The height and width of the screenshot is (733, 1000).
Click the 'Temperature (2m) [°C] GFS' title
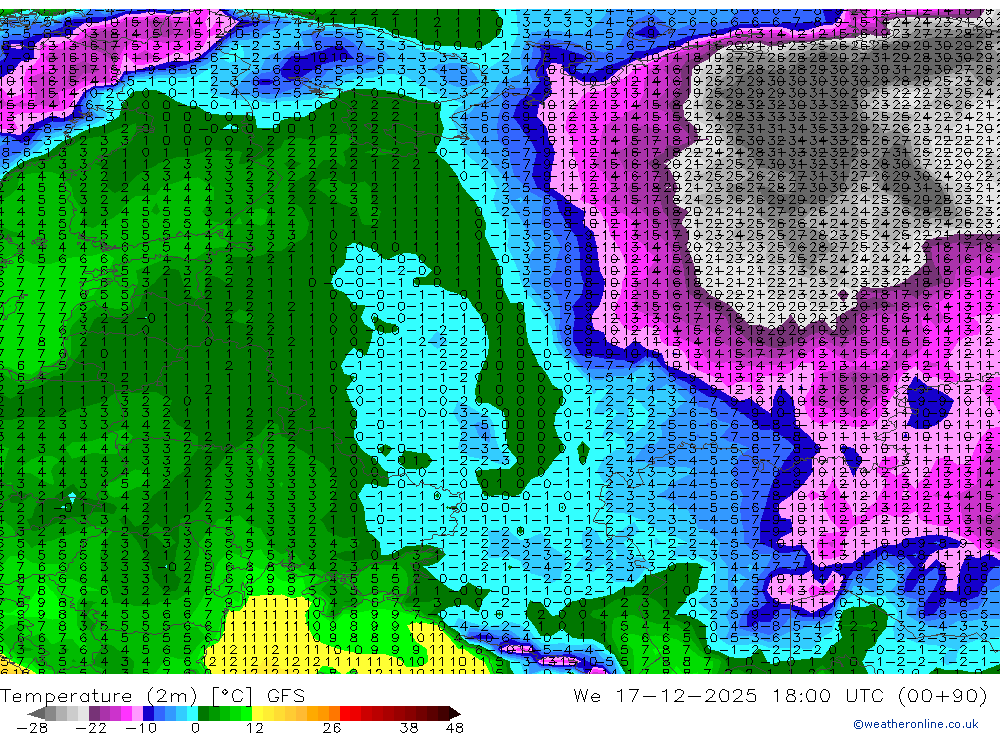coord(153,695)
